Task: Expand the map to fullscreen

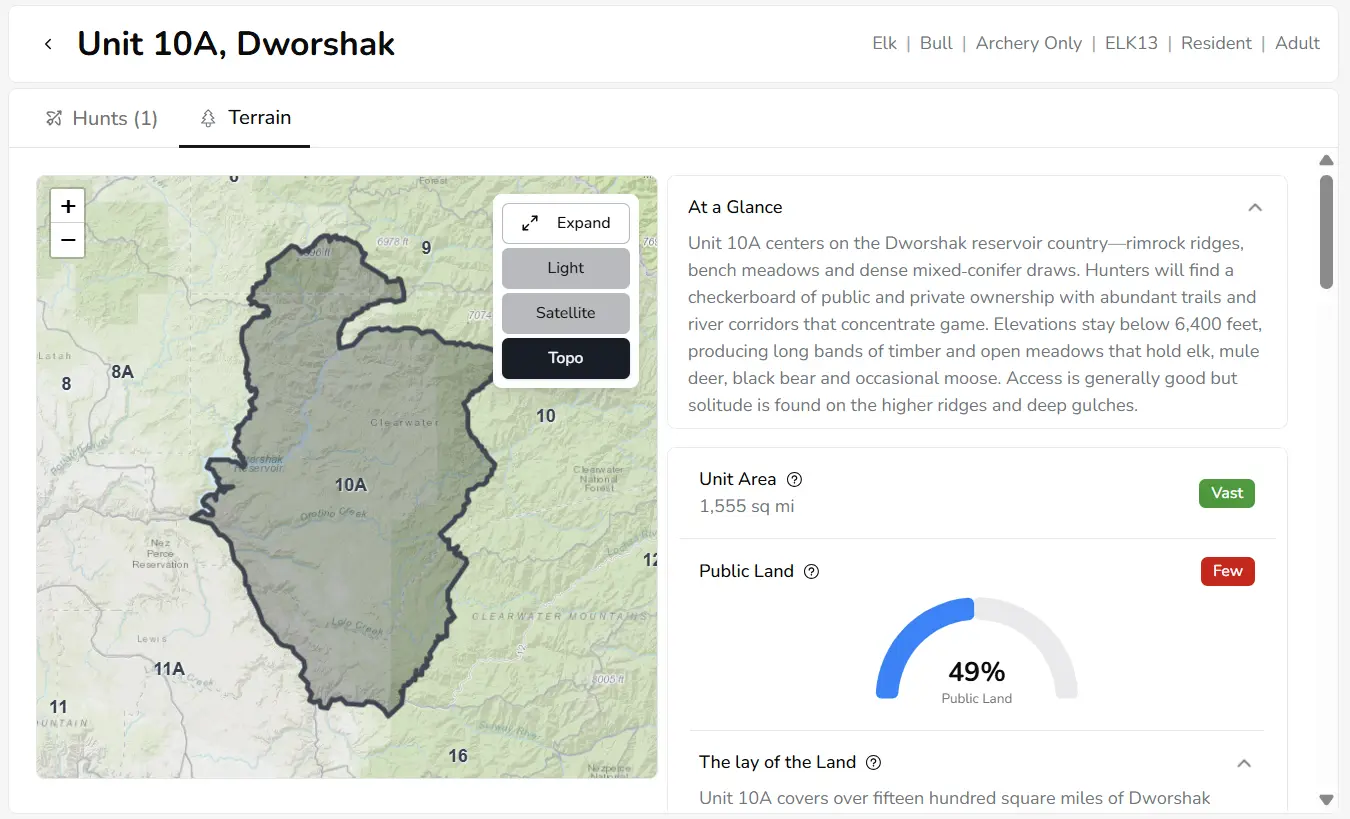Action: [x=565, y=223]
